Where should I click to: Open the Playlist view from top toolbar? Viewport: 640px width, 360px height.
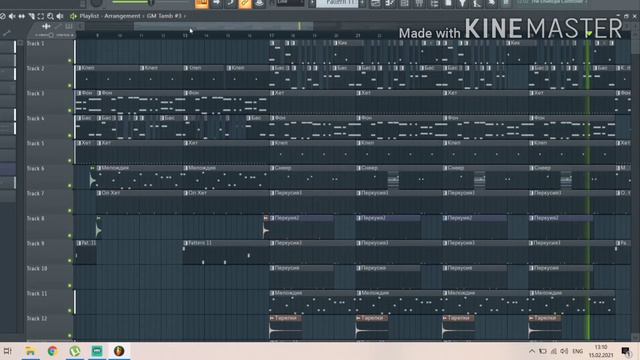click(x=376, y=4)
